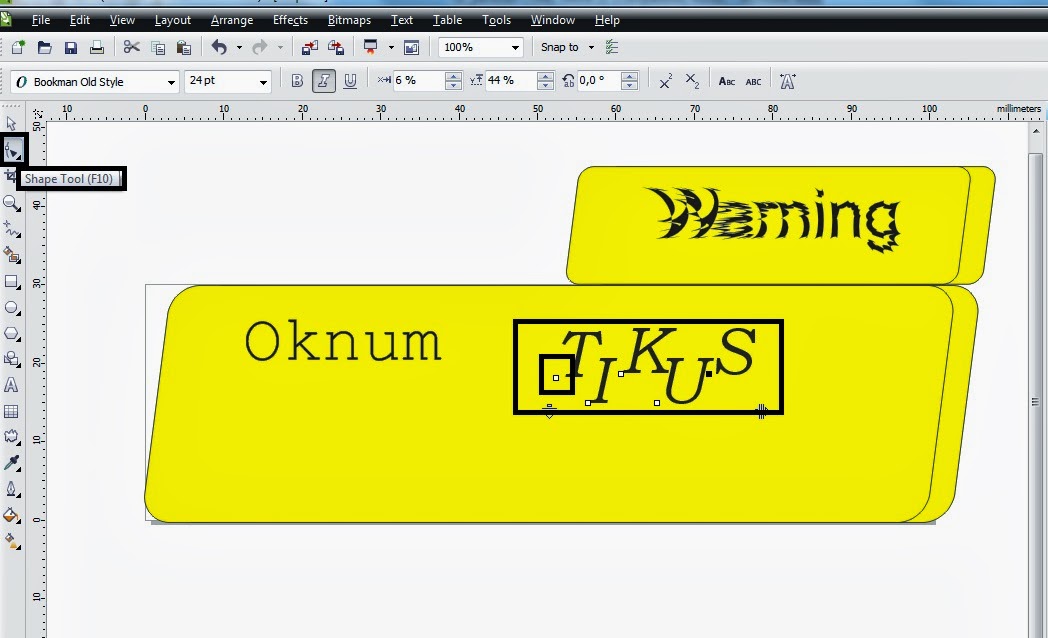Open the Text menu
Screen dimensions: 1048x638
(x=402, y=20)
